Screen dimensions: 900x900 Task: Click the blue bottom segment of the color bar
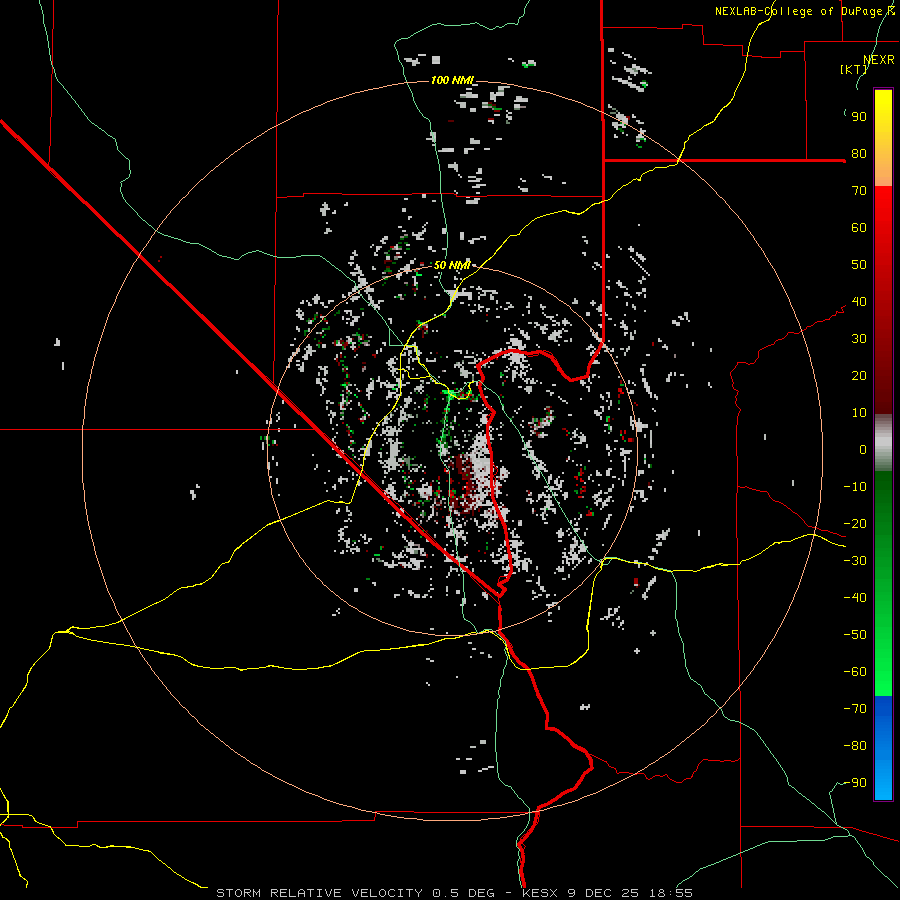click(883, 748)
